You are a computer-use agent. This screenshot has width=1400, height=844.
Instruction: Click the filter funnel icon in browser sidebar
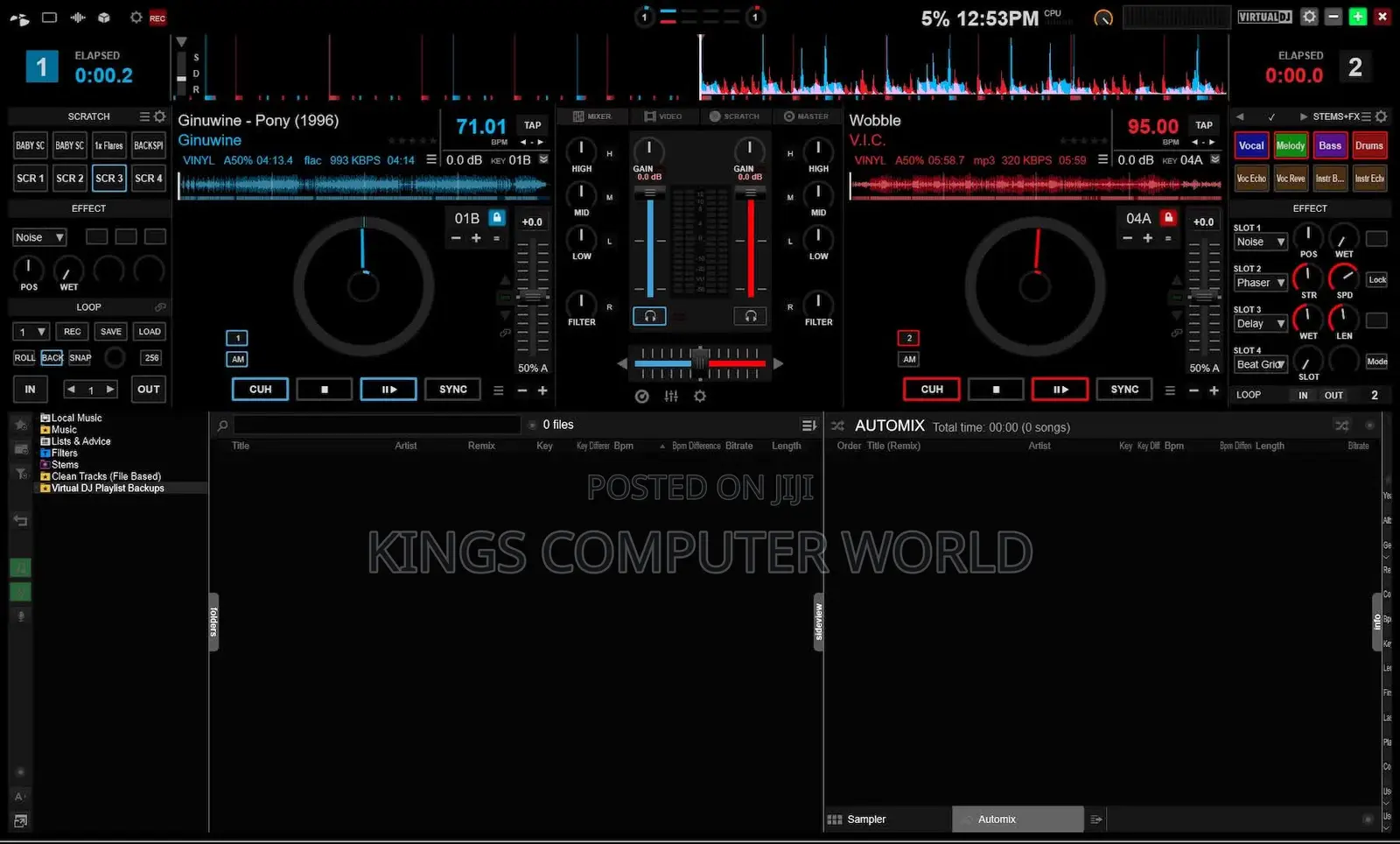21,474
